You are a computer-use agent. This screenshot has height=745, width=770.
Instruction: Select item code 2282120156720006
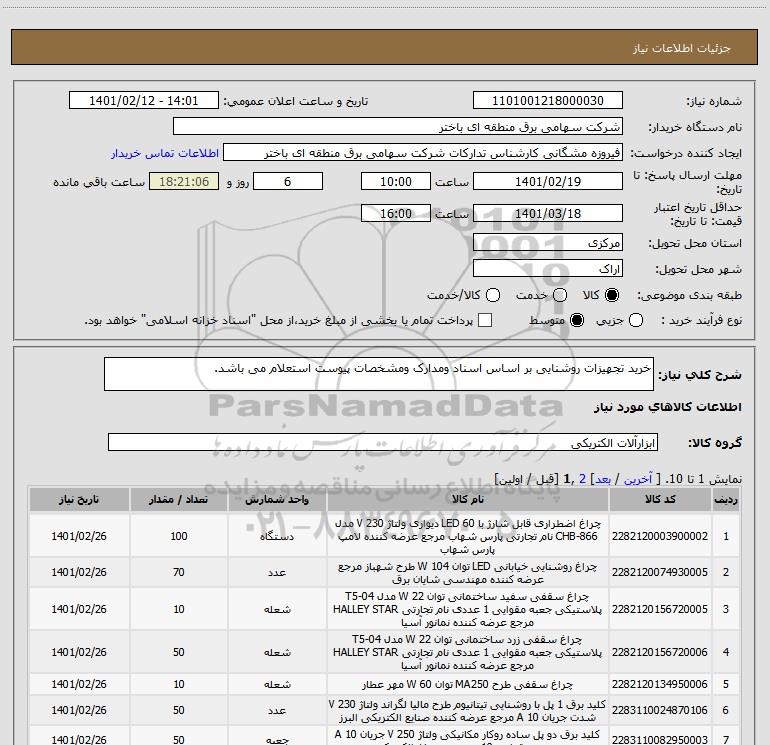pyautogui.click(x=660, y=652)
